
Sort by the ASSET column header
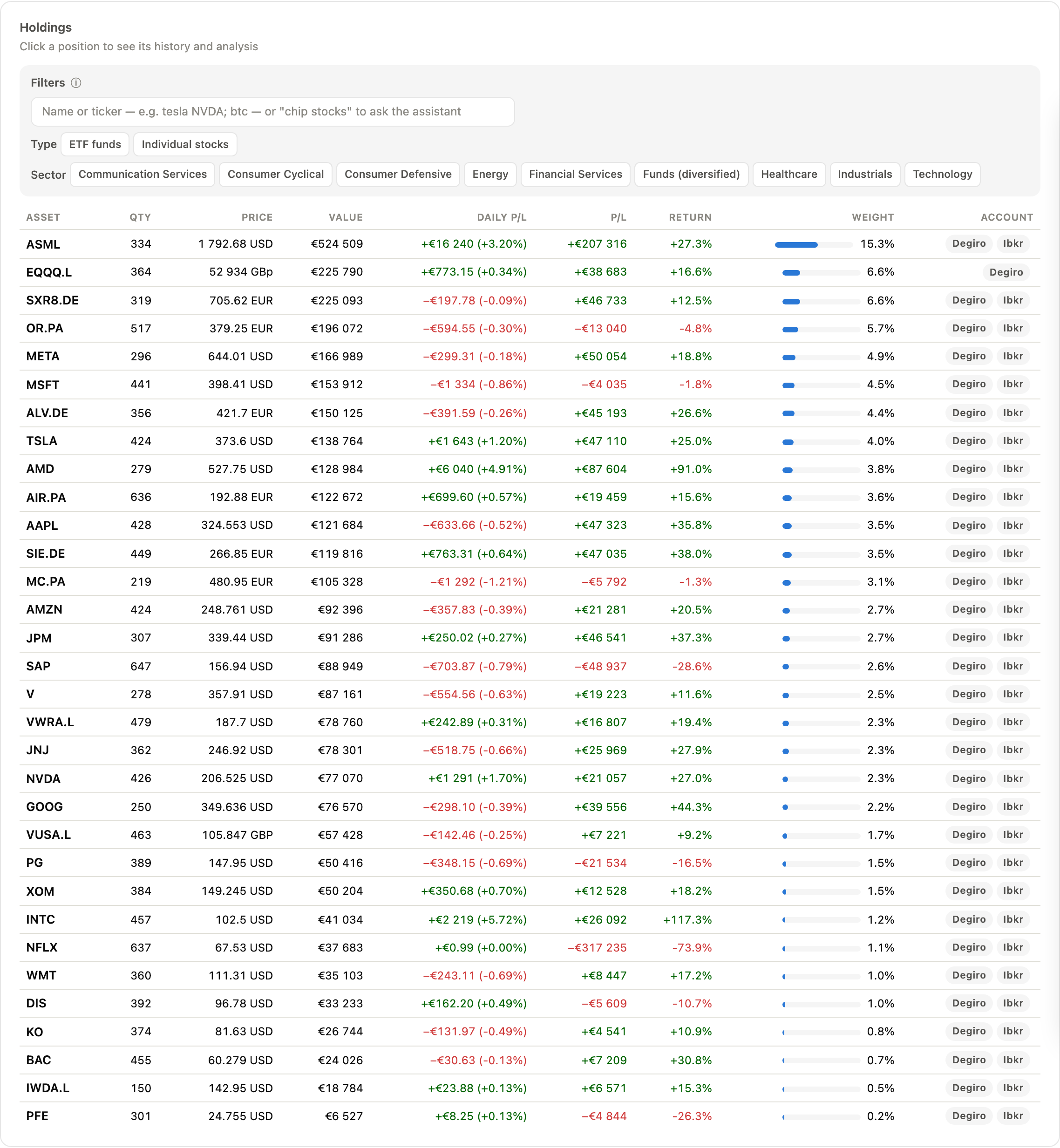click(x=43, y=217)
